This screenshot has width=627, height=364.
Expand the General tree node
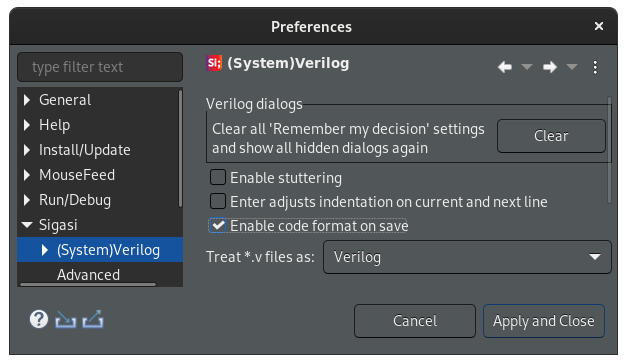pyautogui.click(x=27, y=100)
